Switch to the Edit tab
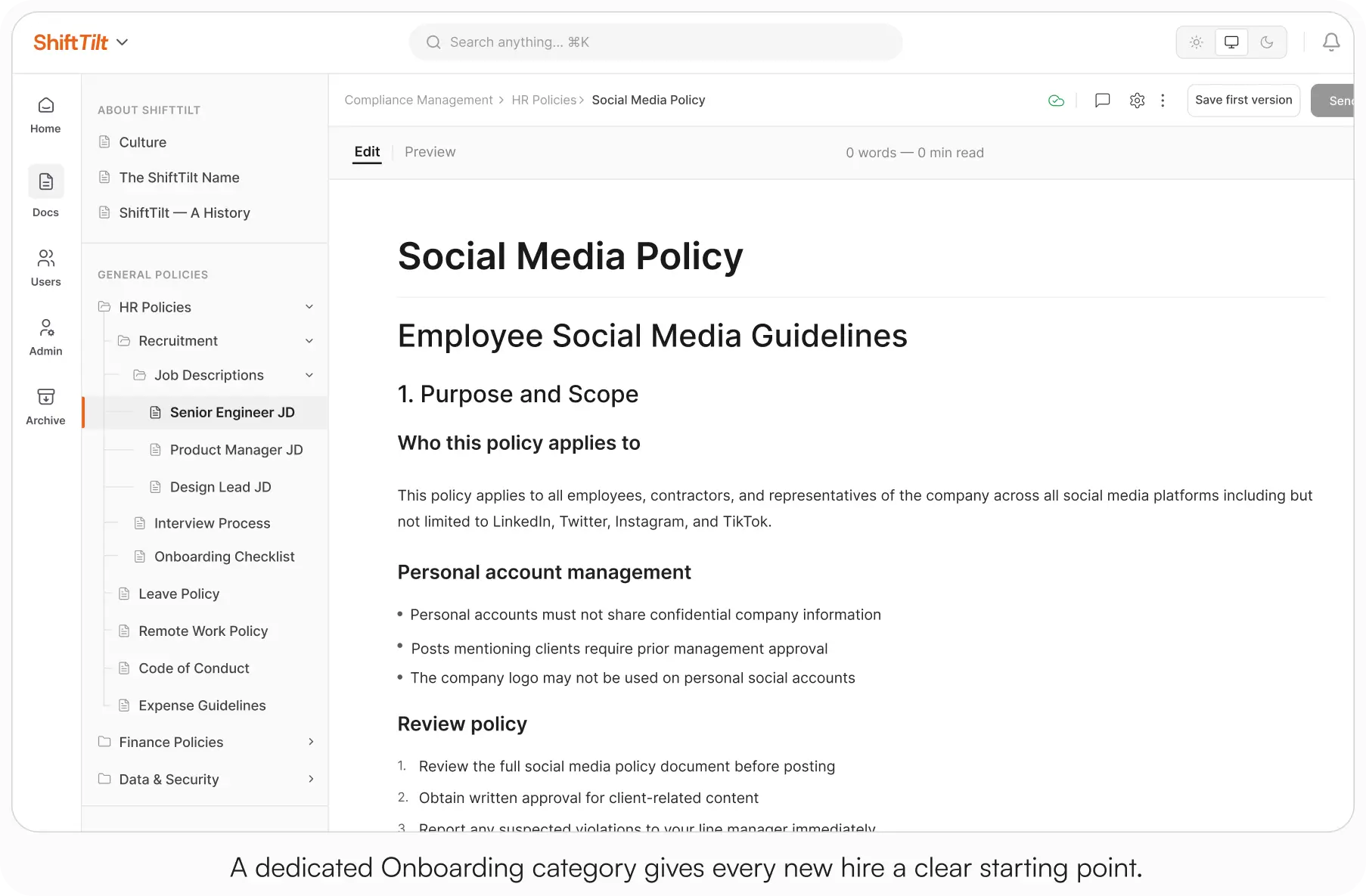The width and height of the screenshot is (1366, 896). point(367,152)
